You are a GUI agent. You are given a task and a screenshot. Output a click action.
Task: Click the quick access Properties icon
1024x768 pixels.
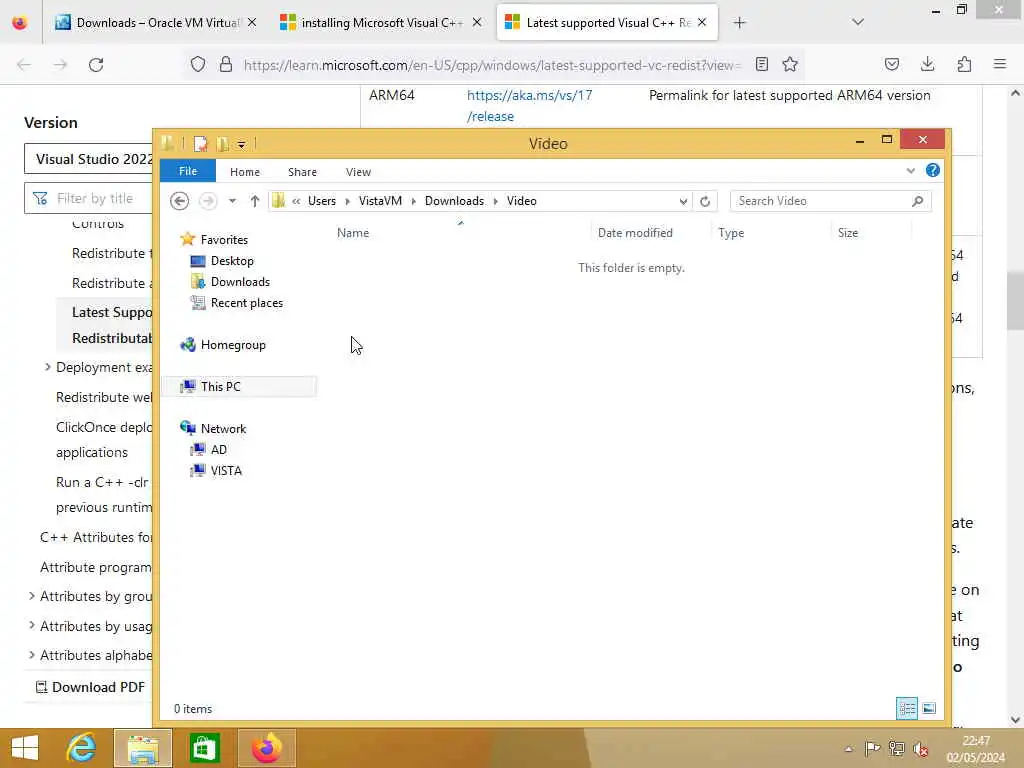tap(200, 144)
